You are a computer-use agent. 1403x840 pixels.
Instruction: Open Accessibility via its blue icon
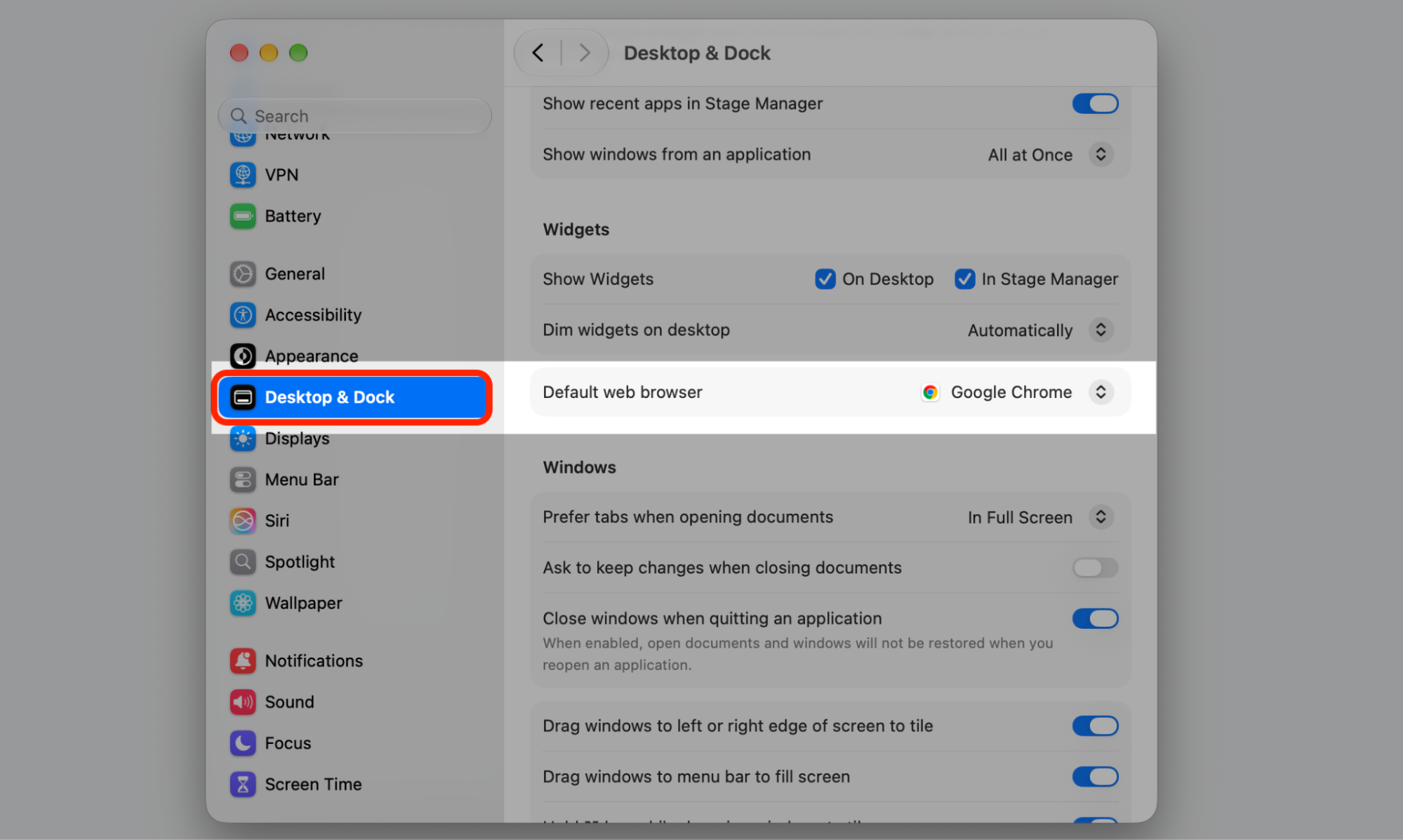tap(243, 315)
